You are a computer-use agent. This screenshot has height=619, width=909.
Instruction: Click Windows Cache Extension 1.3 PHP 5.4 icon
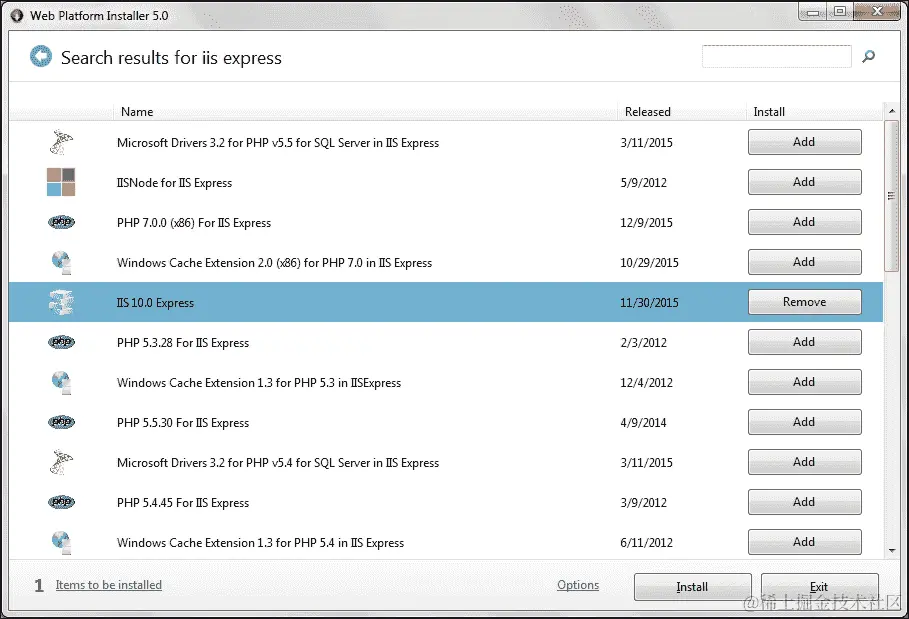(x=61, y=542)
